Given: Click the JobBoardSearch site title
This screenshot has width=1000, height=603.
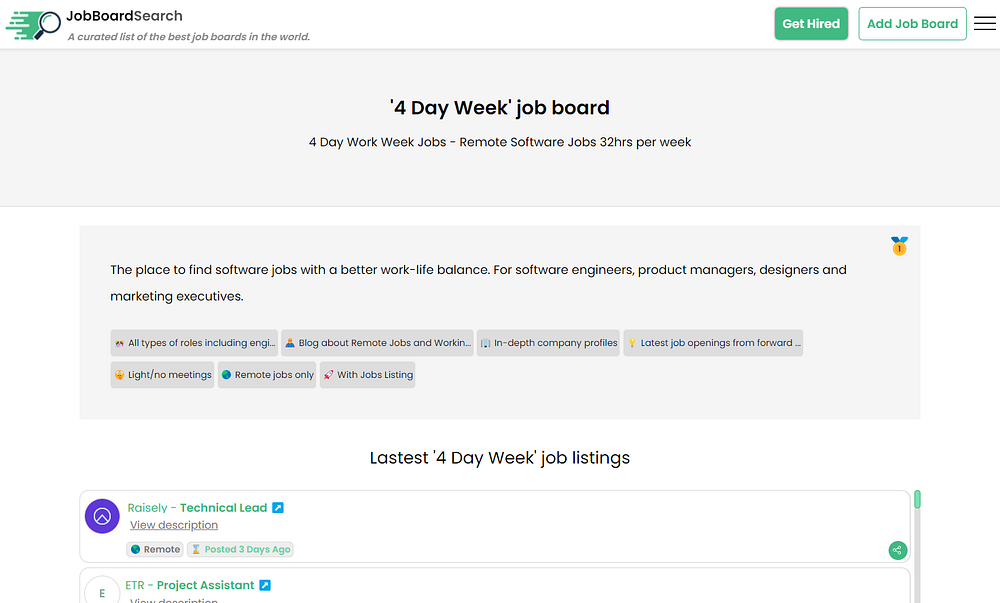Looking at the screenshot, I should (x=124, y=16).
